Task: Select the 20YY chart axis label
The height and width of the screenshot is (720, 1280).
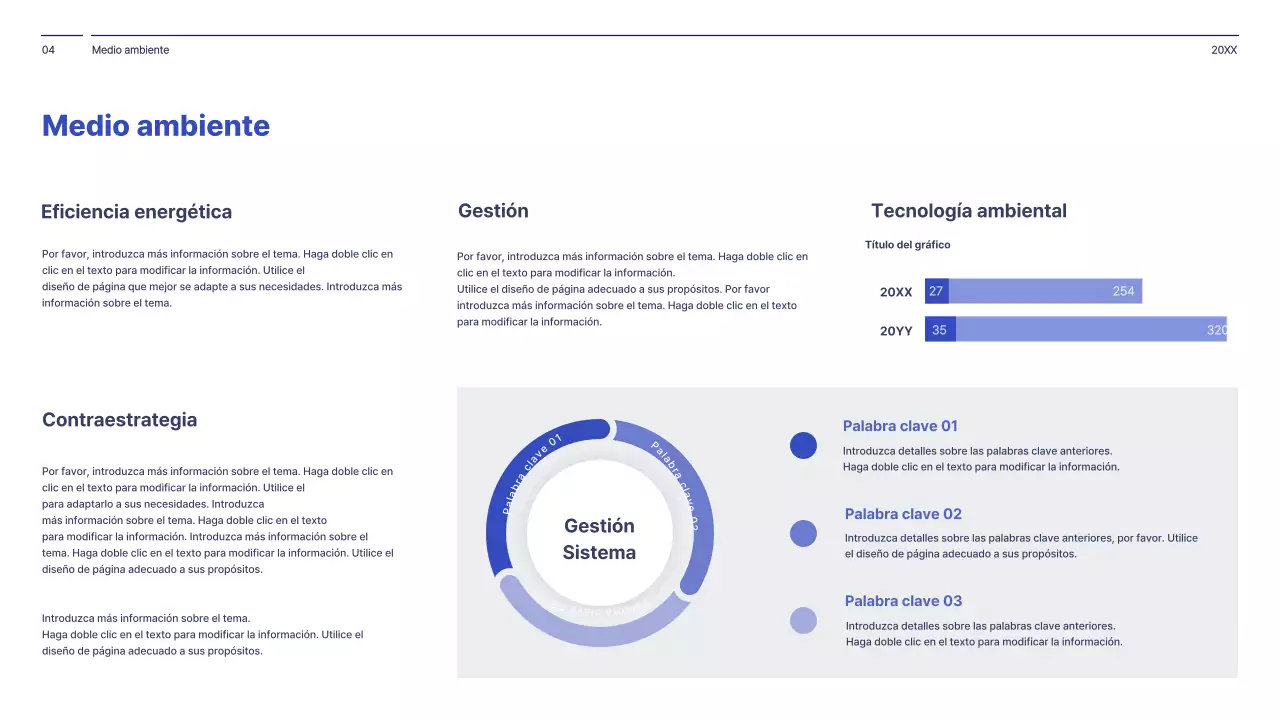Action: pos(896,331)
